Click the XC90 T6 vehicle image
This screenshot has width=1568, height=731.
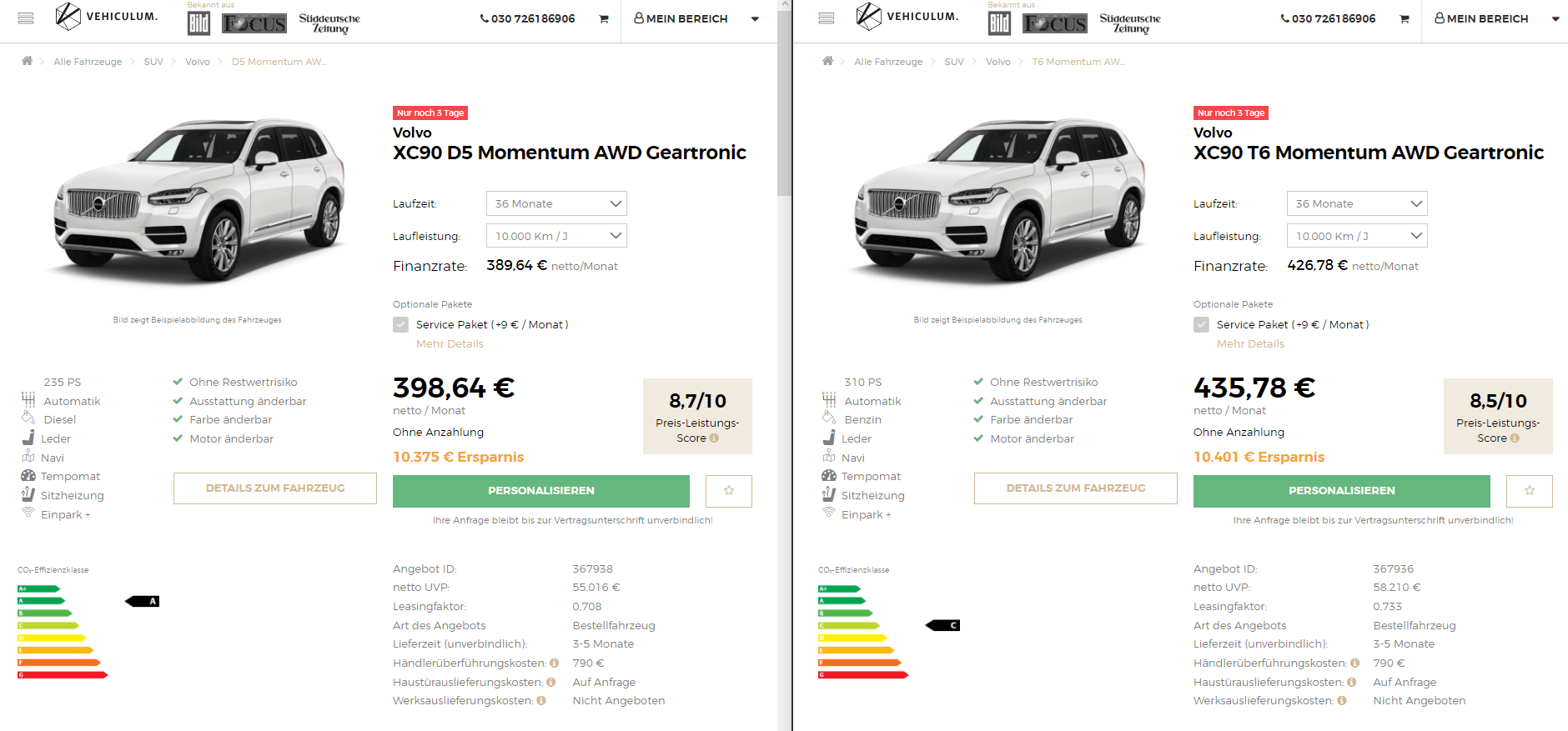[x=999, y=200]
